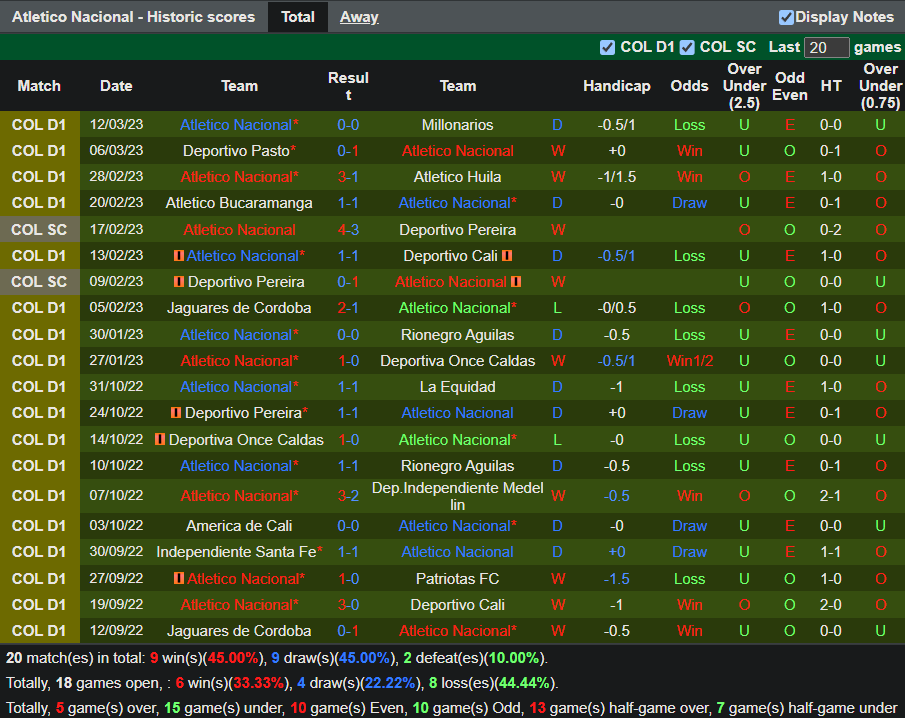Screen dimensions: 905x718
Task: Click the L result in Jaguares de Cordoba 05/02/23 row
Action: (557, 308)
